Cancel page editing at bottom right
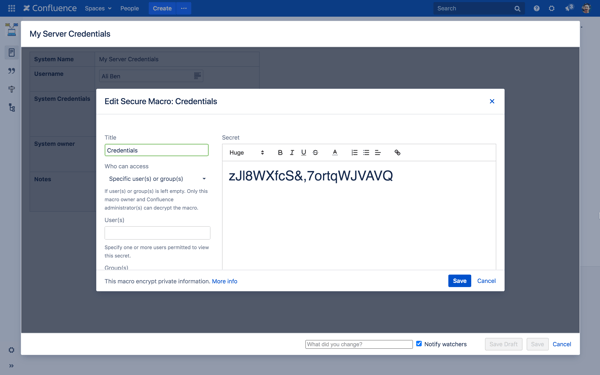 click(x=562, y=344)
